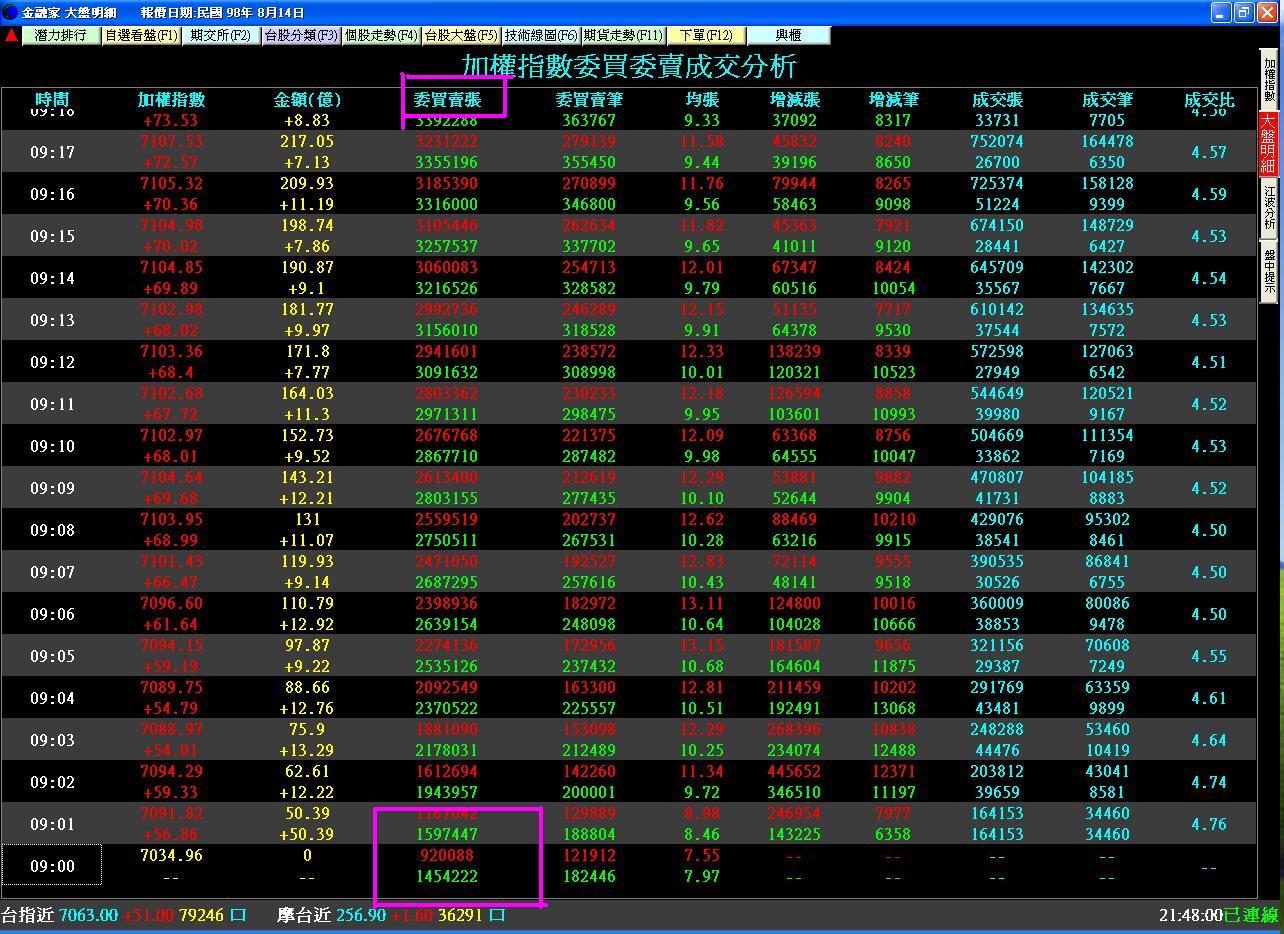The image size is (1284, 934).
Task: Click 成交比 value 4.76
Action: pos(1209,825)
